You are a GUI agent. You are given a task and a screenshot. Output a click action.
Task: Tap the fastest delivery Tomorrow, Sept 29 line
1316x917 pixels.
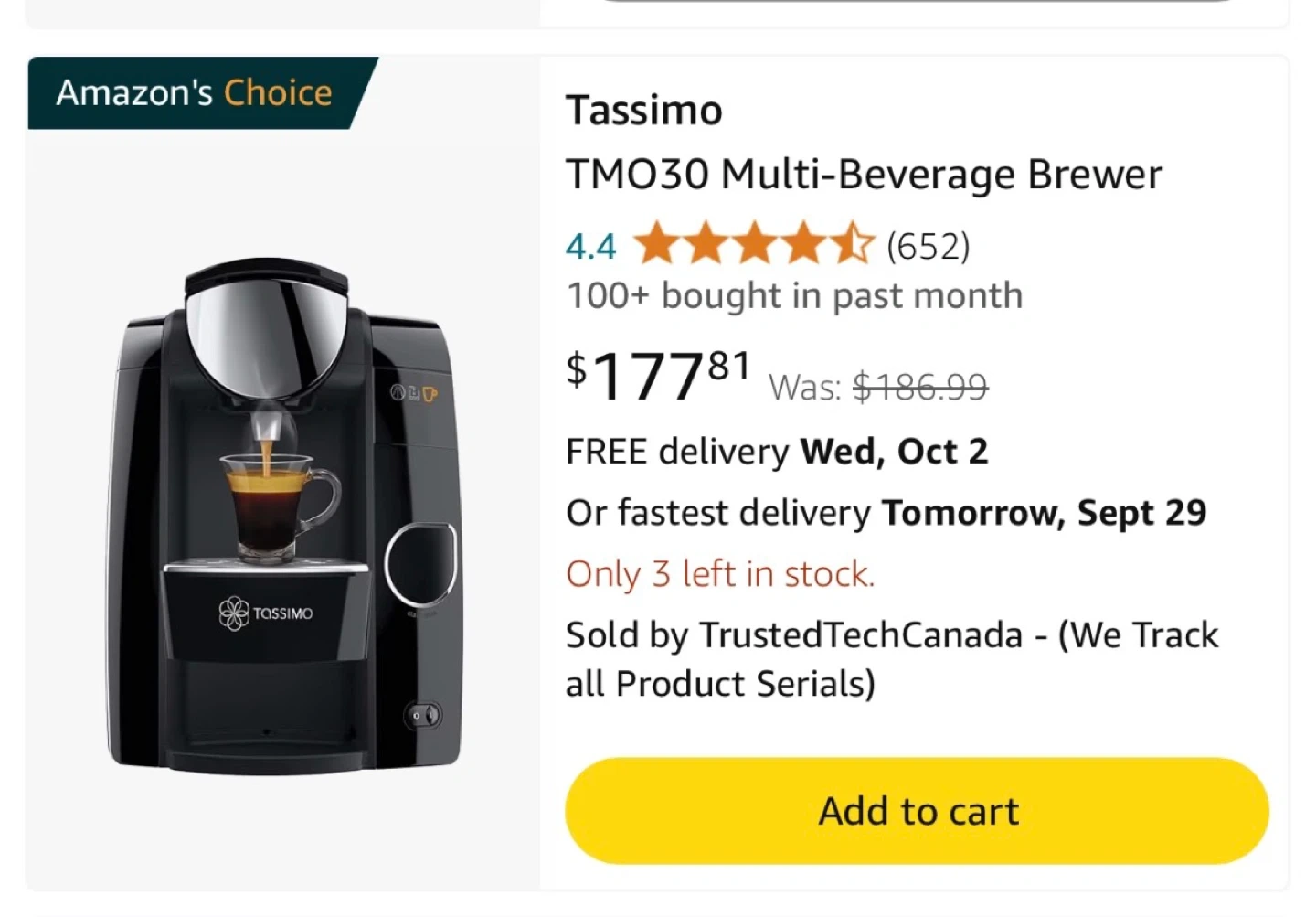click(886, 513)
